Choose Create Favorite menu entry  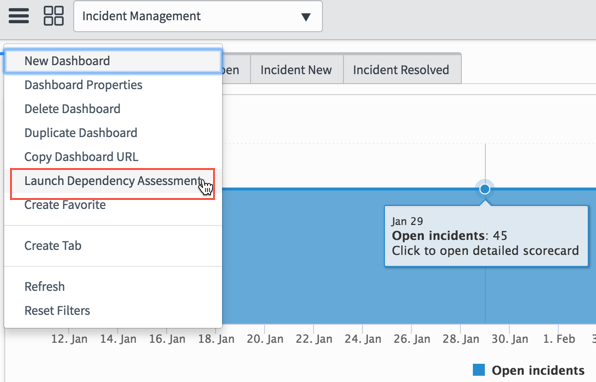113,204
